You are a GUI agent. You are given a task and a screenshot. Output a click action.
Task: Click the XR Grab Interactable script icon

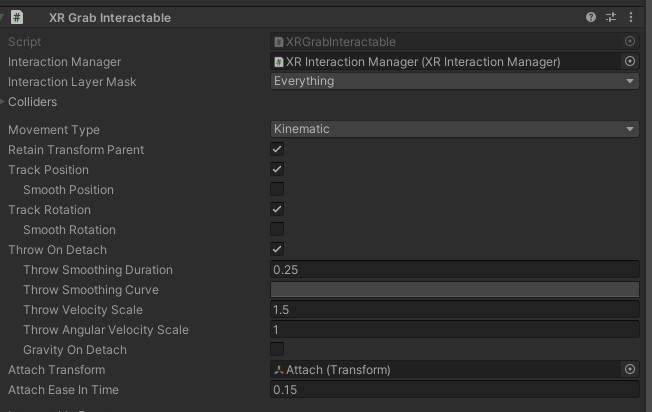coord(18,17)
